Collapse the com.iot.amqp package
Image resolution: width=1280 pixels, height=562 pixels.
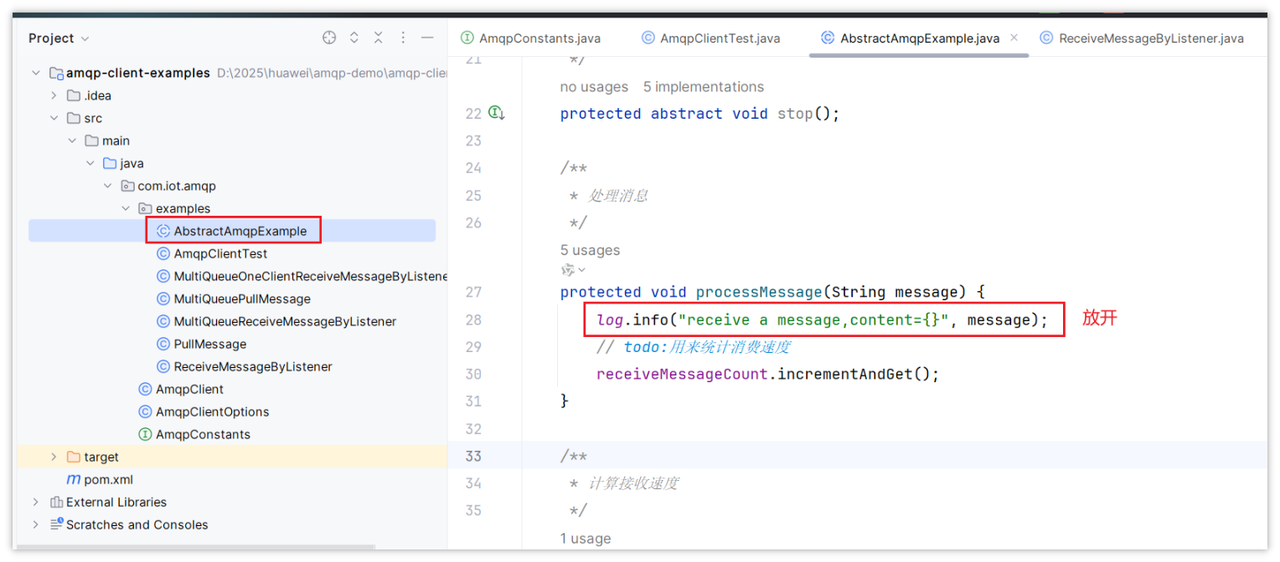click(x=108, y=186)
